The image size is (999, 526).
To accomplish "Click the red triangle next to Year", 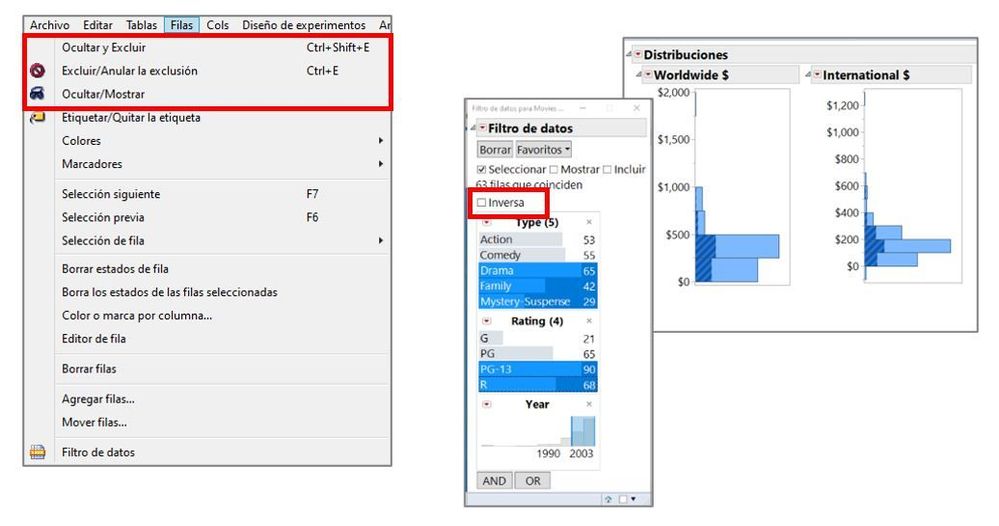I will coord(487,404).
